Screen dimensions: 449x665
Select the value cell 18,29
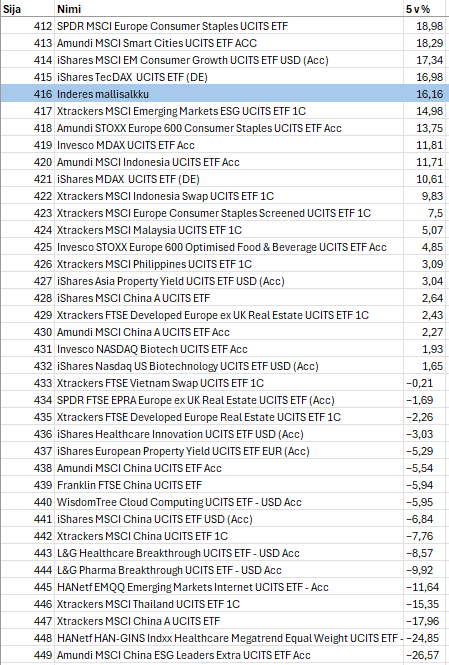[424, 43]
